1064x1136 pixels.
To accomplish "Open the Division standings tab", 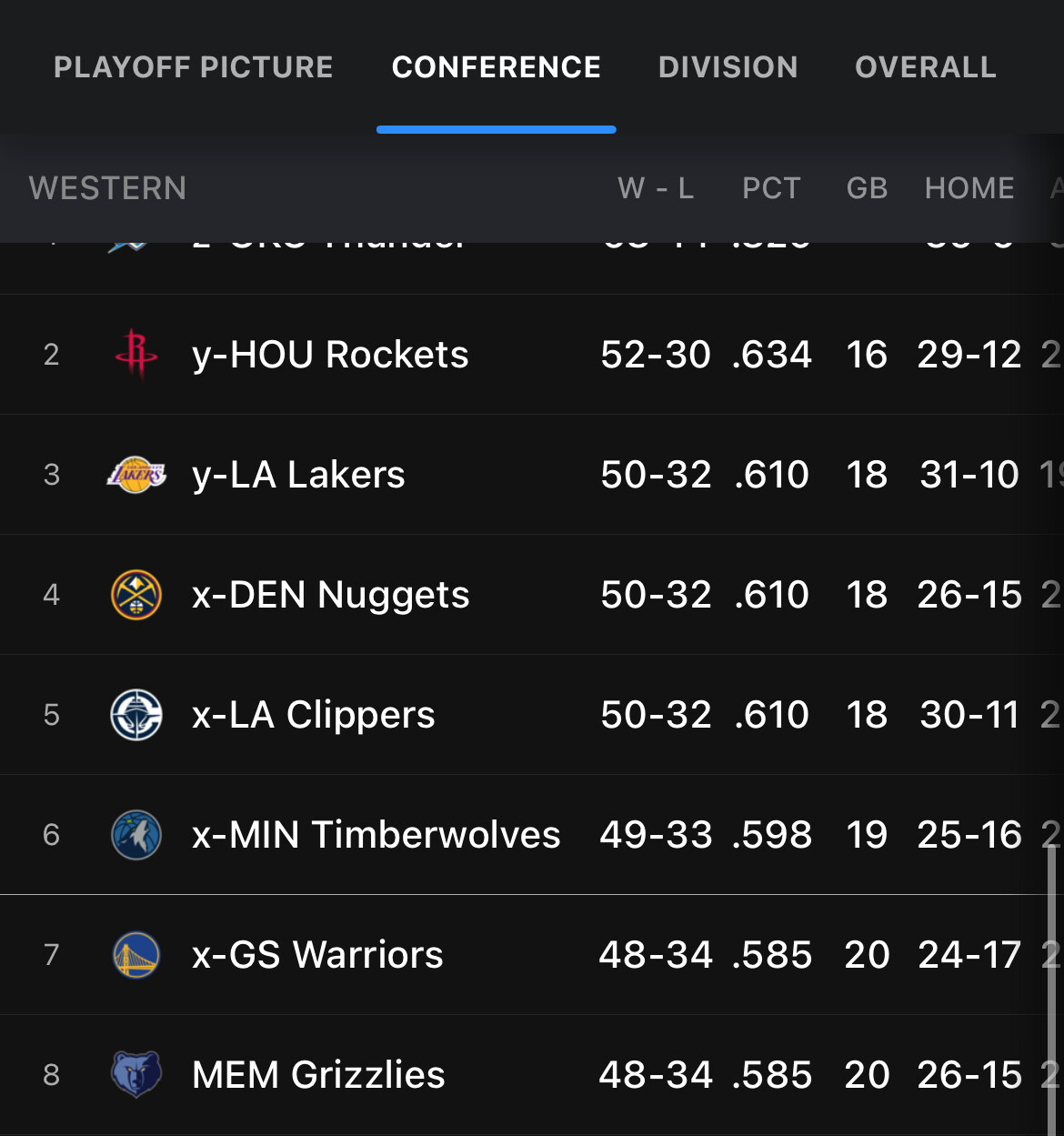I will click(728, 67).
